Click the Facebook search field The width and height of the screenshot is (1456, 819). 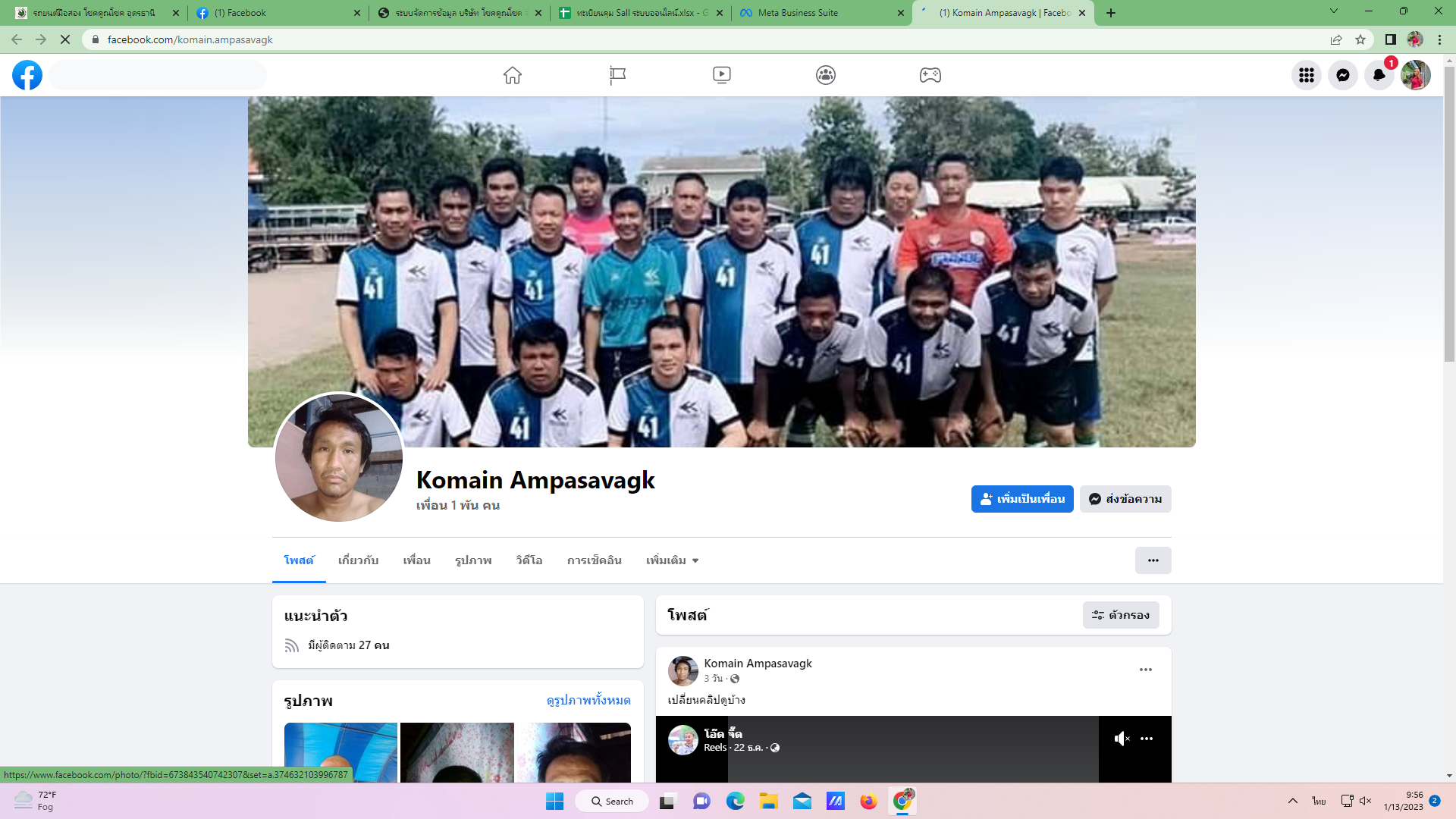pos(158,75)
